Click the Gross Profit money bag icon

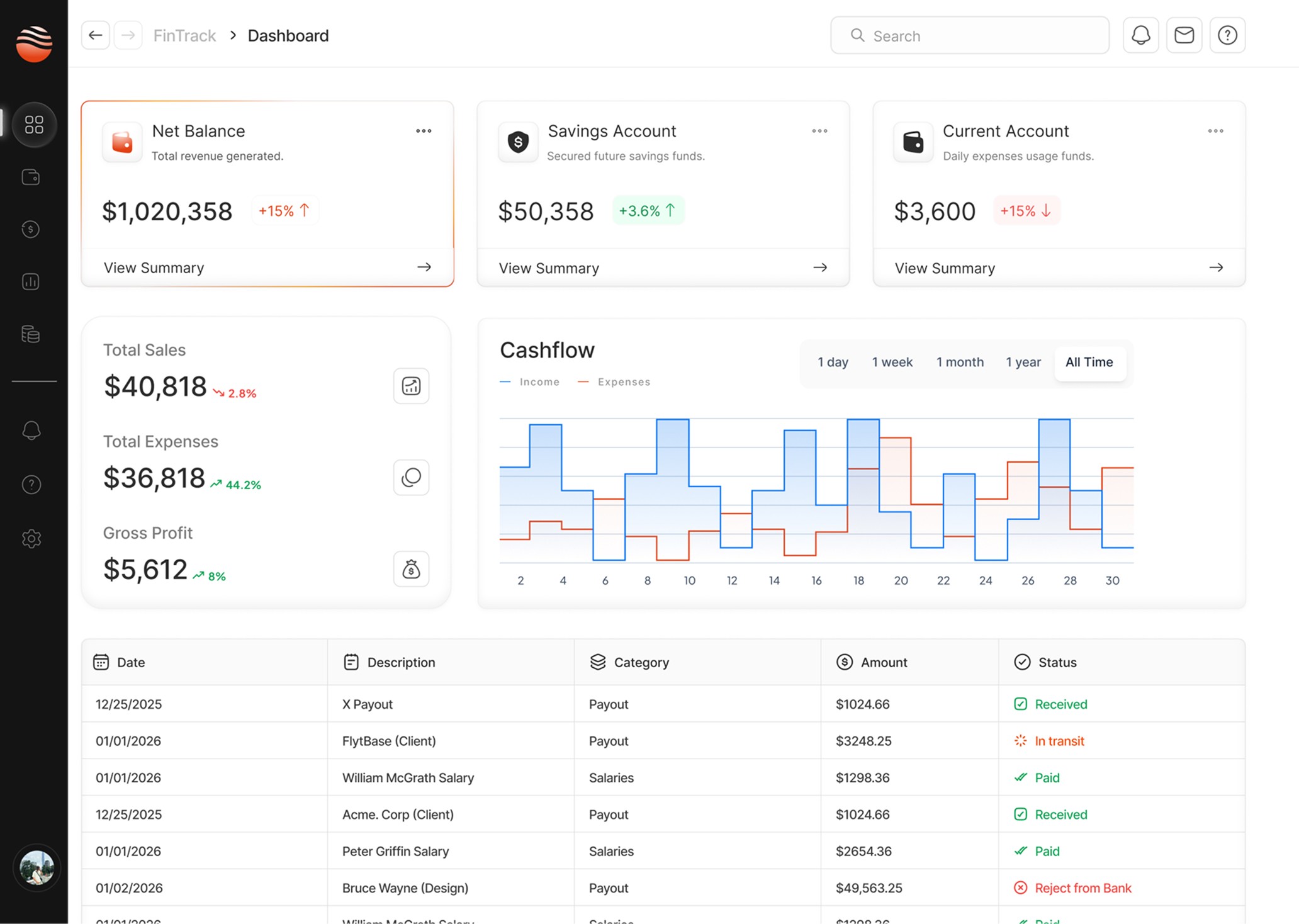(411, 569)
